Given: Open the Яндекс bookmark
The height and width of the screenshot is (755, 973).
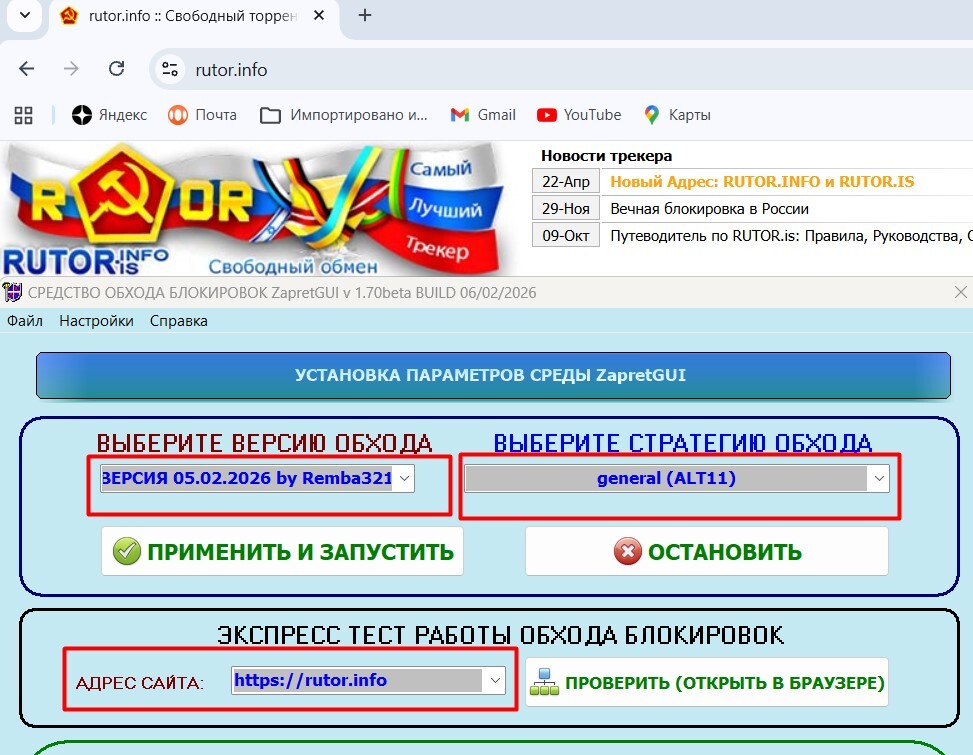Looking at the screenshot, I should click(109, 115).
